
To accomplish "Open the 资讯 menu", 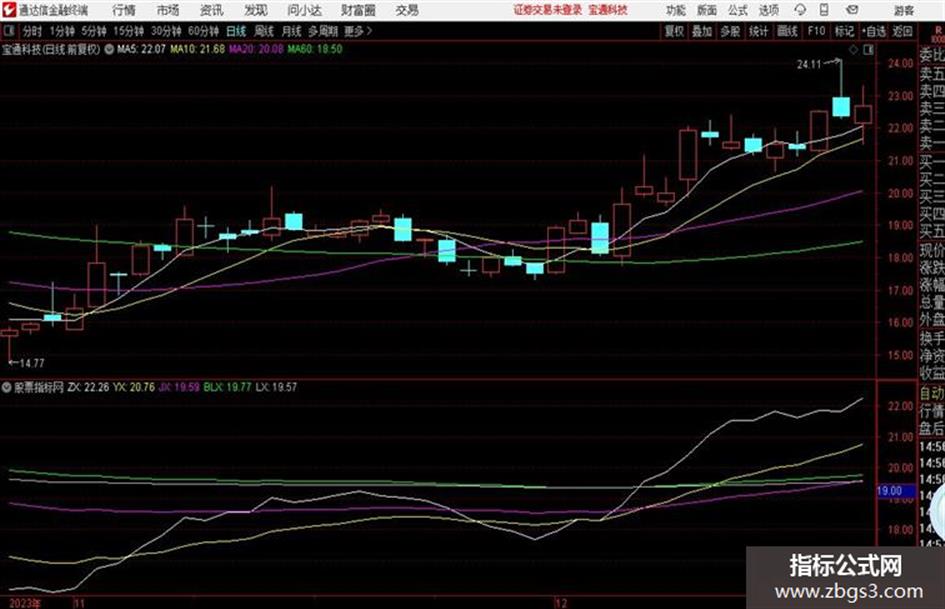I will click(x=211, y=10).
